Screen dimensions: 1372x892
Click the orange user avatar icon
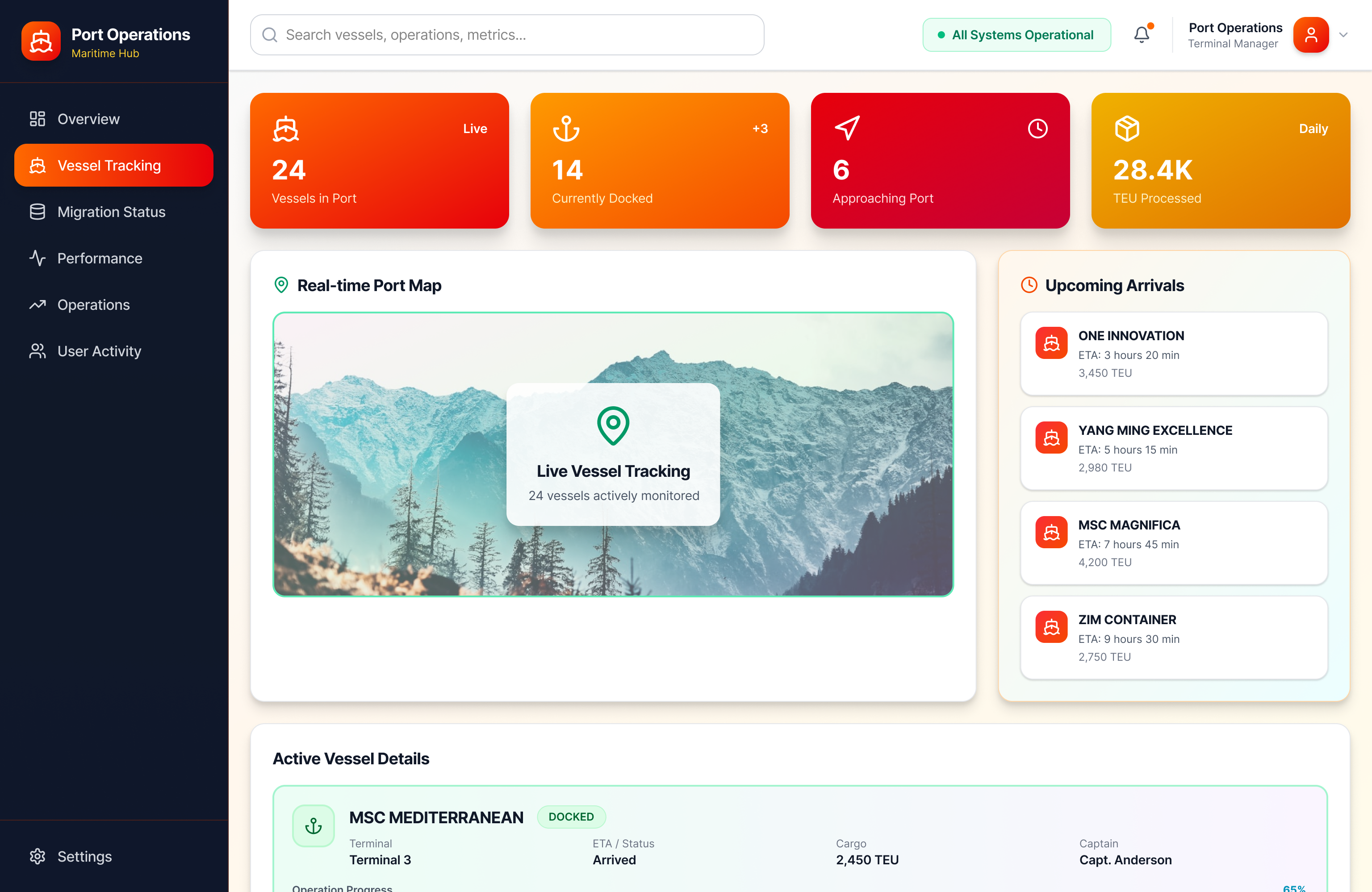1310,34
